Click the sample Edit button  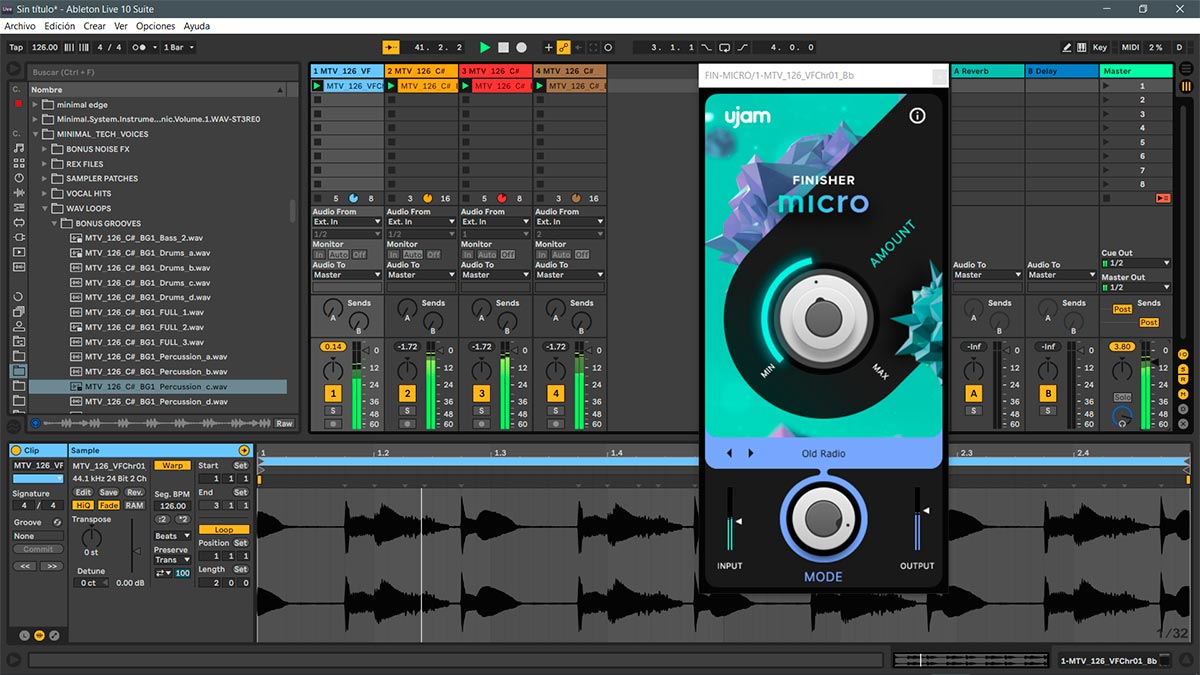click(x=83, y=492)
